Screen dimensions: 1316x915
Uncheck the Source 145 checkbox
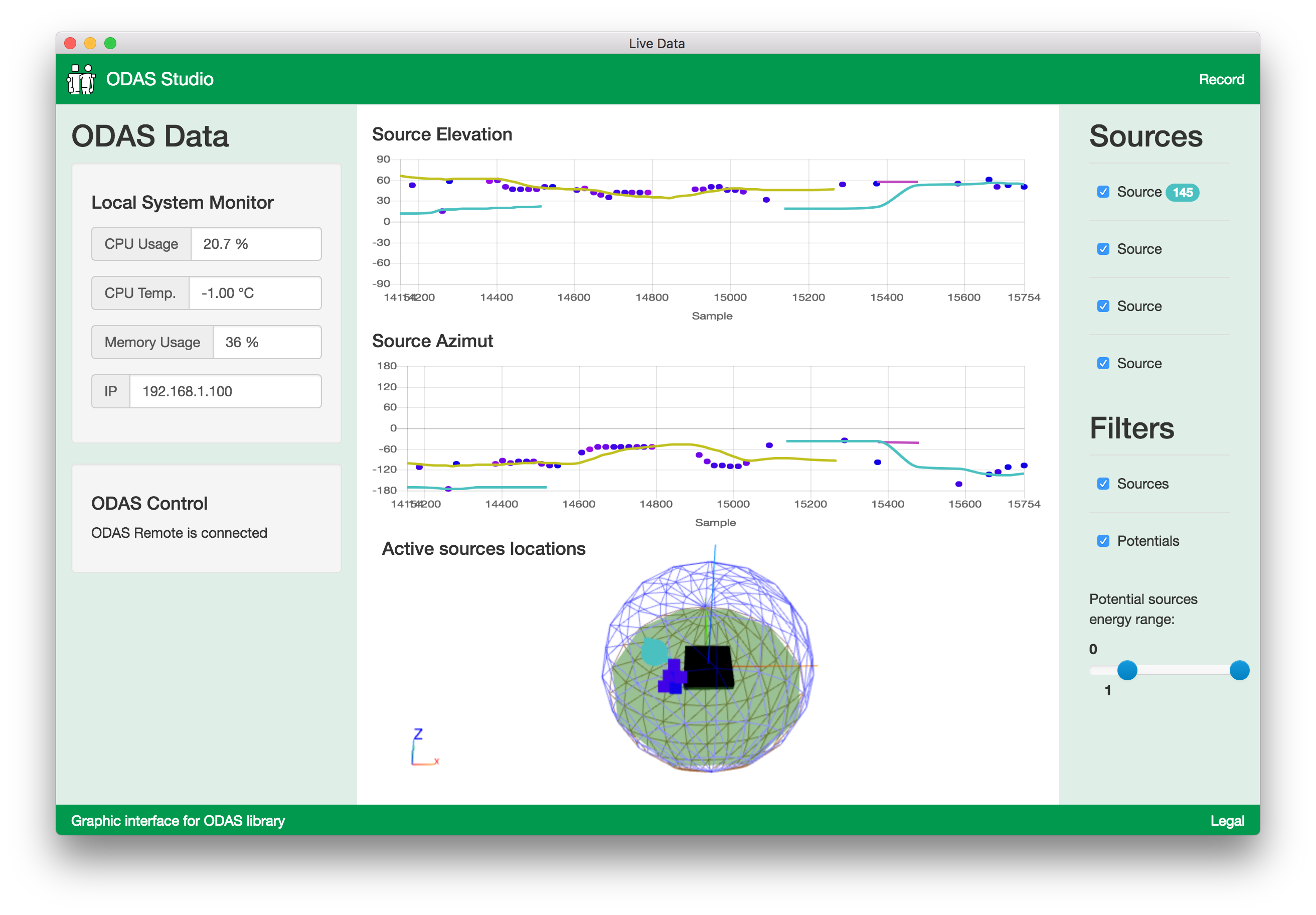1103,192
